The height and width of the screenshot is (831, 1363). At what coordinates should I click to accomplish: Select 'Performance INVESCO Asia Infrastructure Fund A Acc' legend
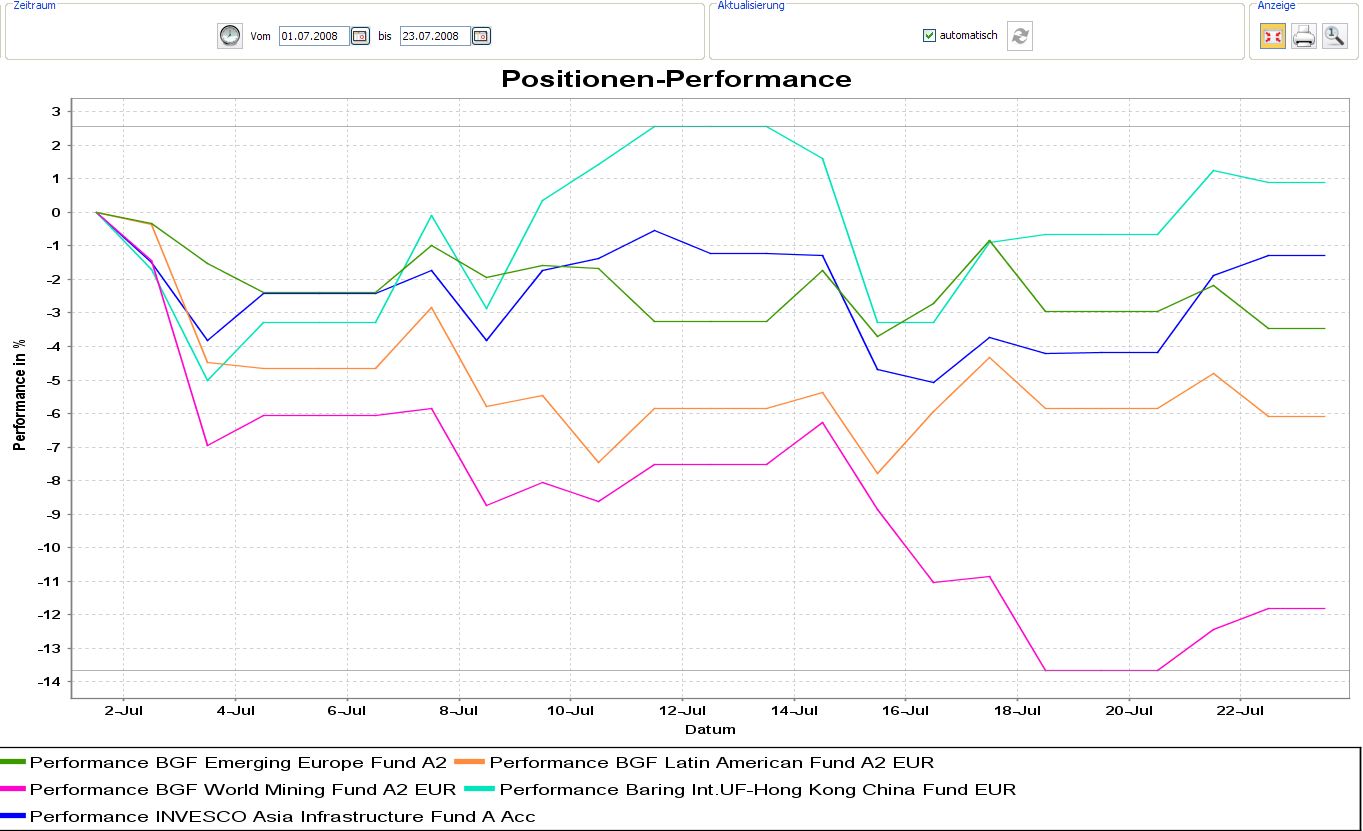pos(283,817)
